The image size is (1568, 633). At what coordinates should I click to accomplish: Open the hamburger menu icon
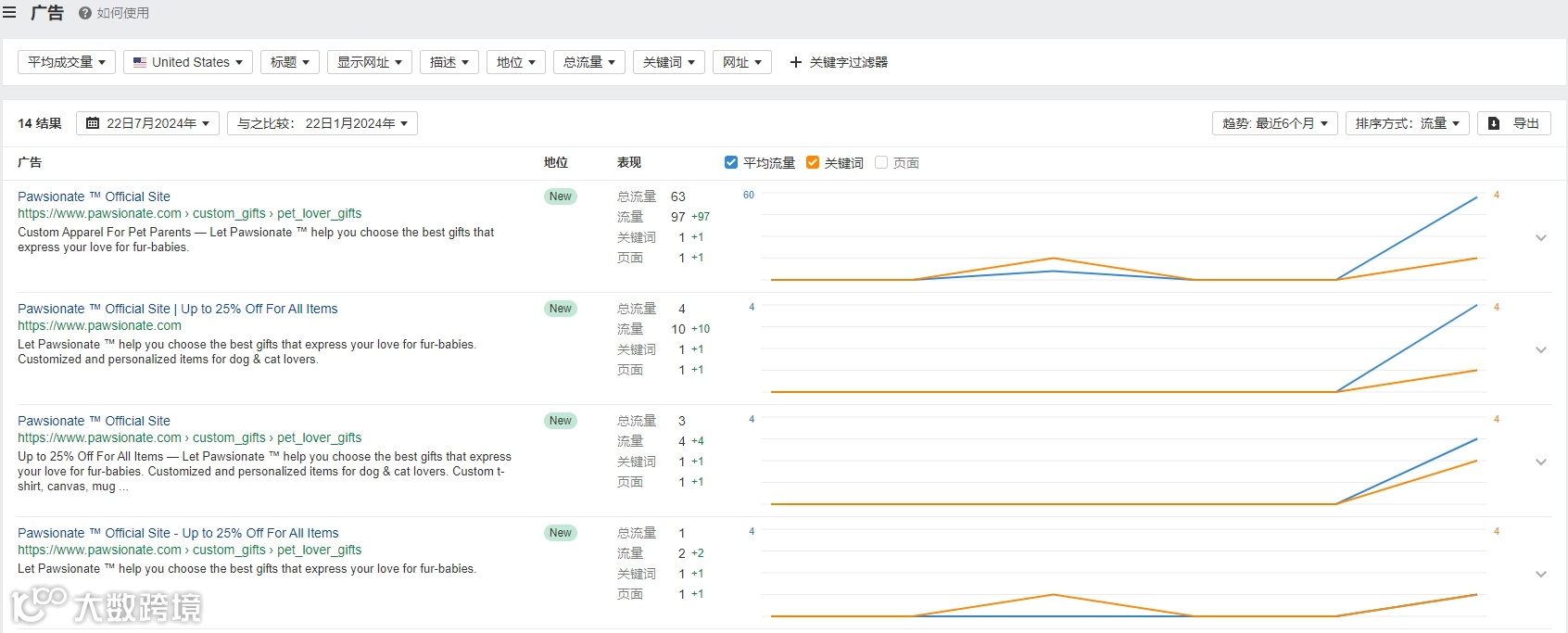pos(9,13)
